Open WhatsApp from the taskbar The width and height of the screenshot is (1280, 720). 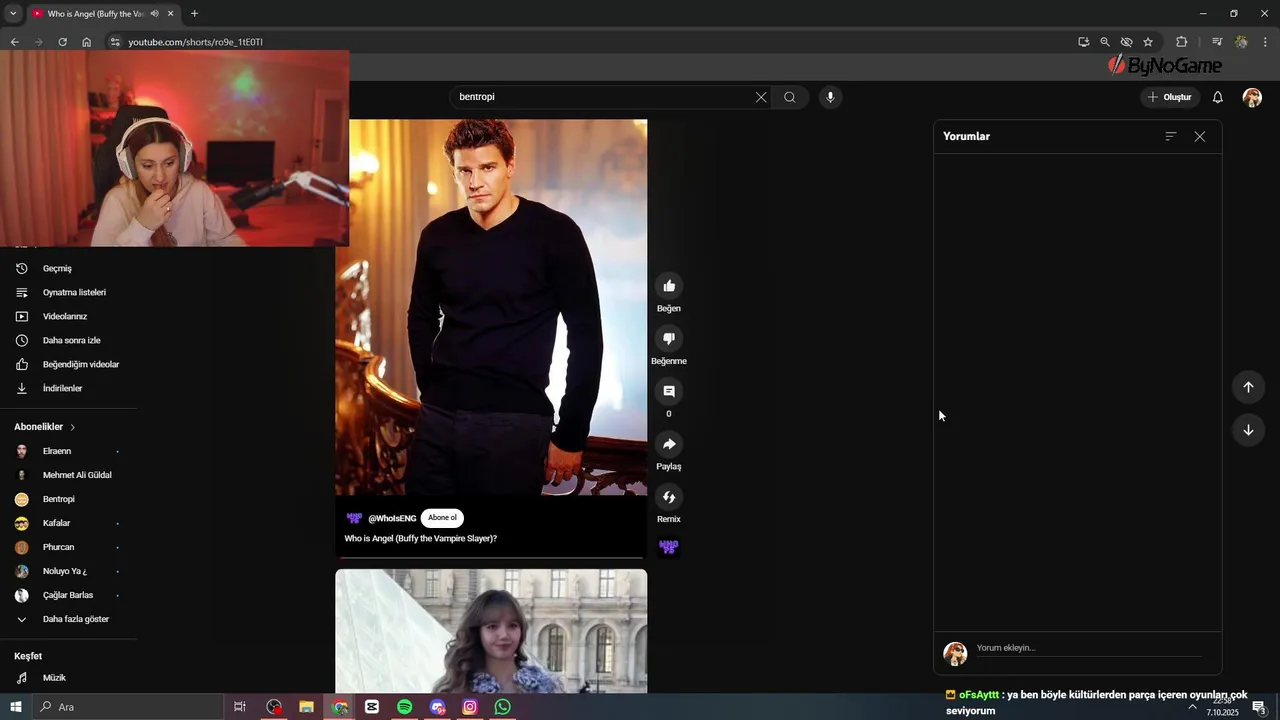tap(503, 707)
